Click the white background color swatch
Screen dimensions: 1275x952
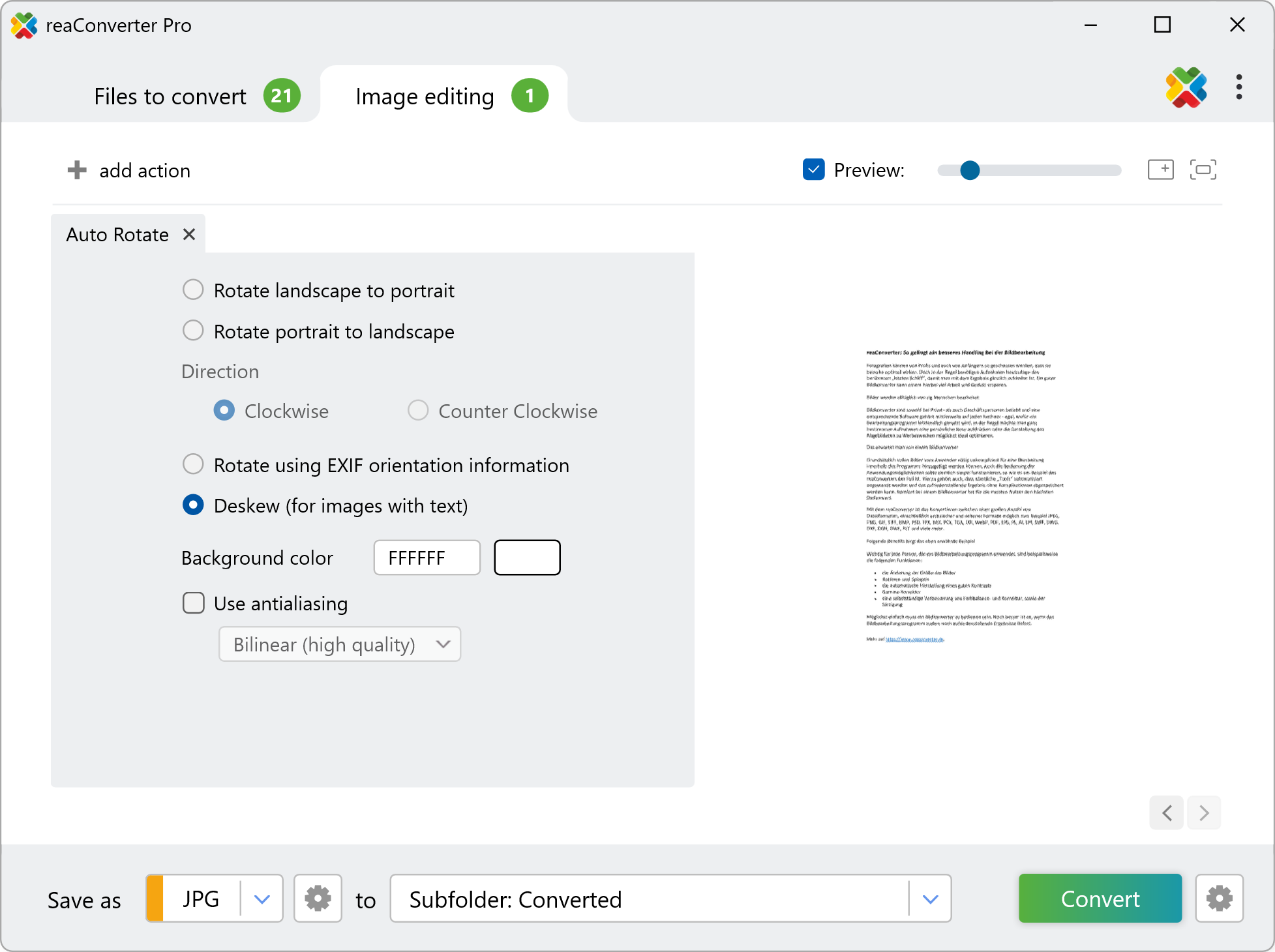[x=527, y=558]
